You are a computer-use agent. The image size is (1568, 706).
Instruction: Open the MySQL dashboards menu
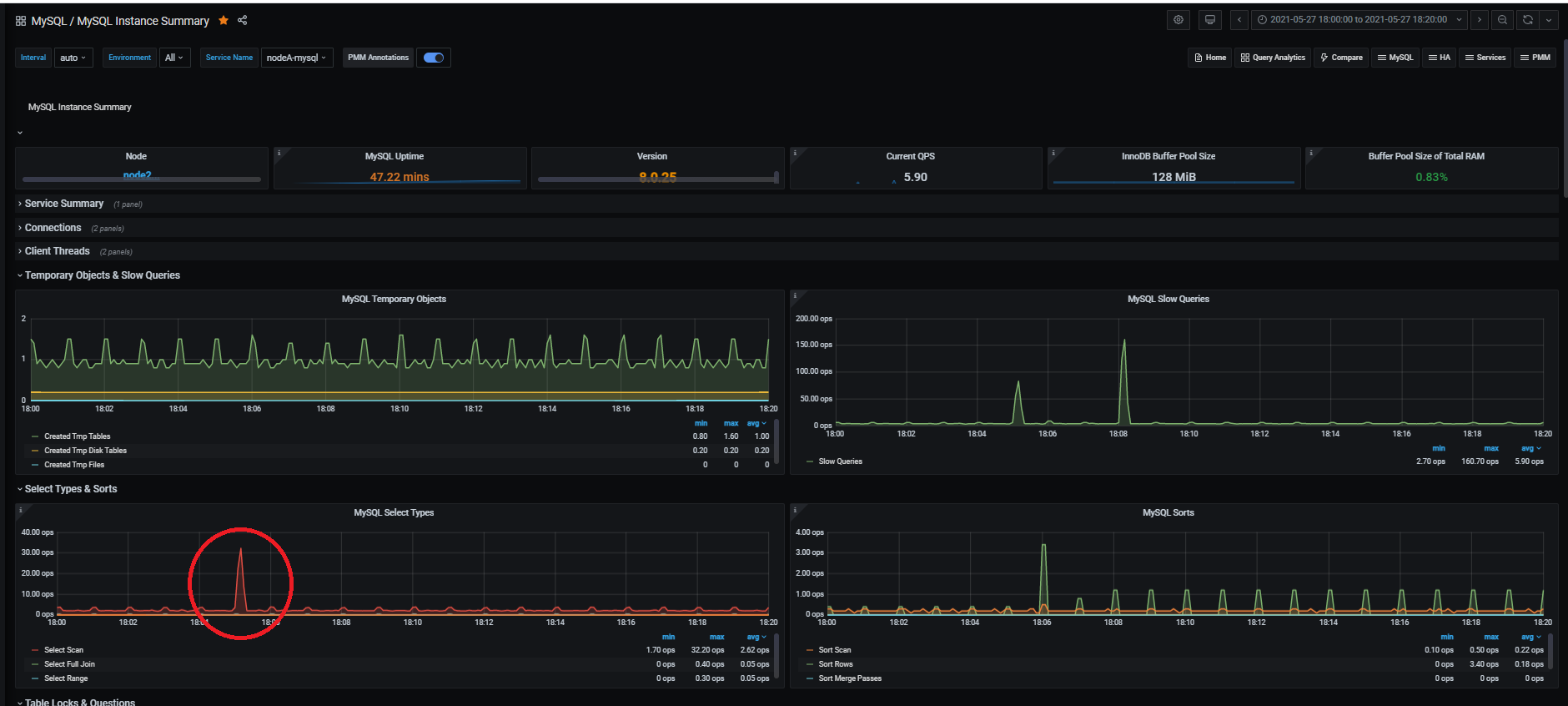pos(1395,58)
